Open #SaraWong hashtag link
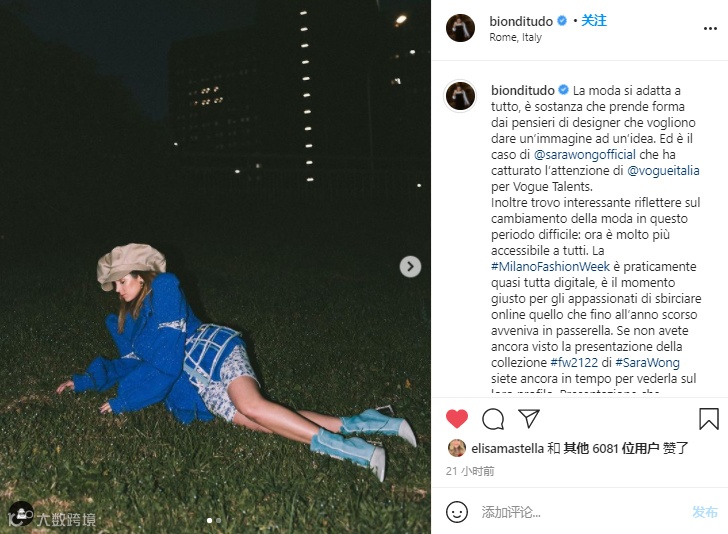 [647, 362]
